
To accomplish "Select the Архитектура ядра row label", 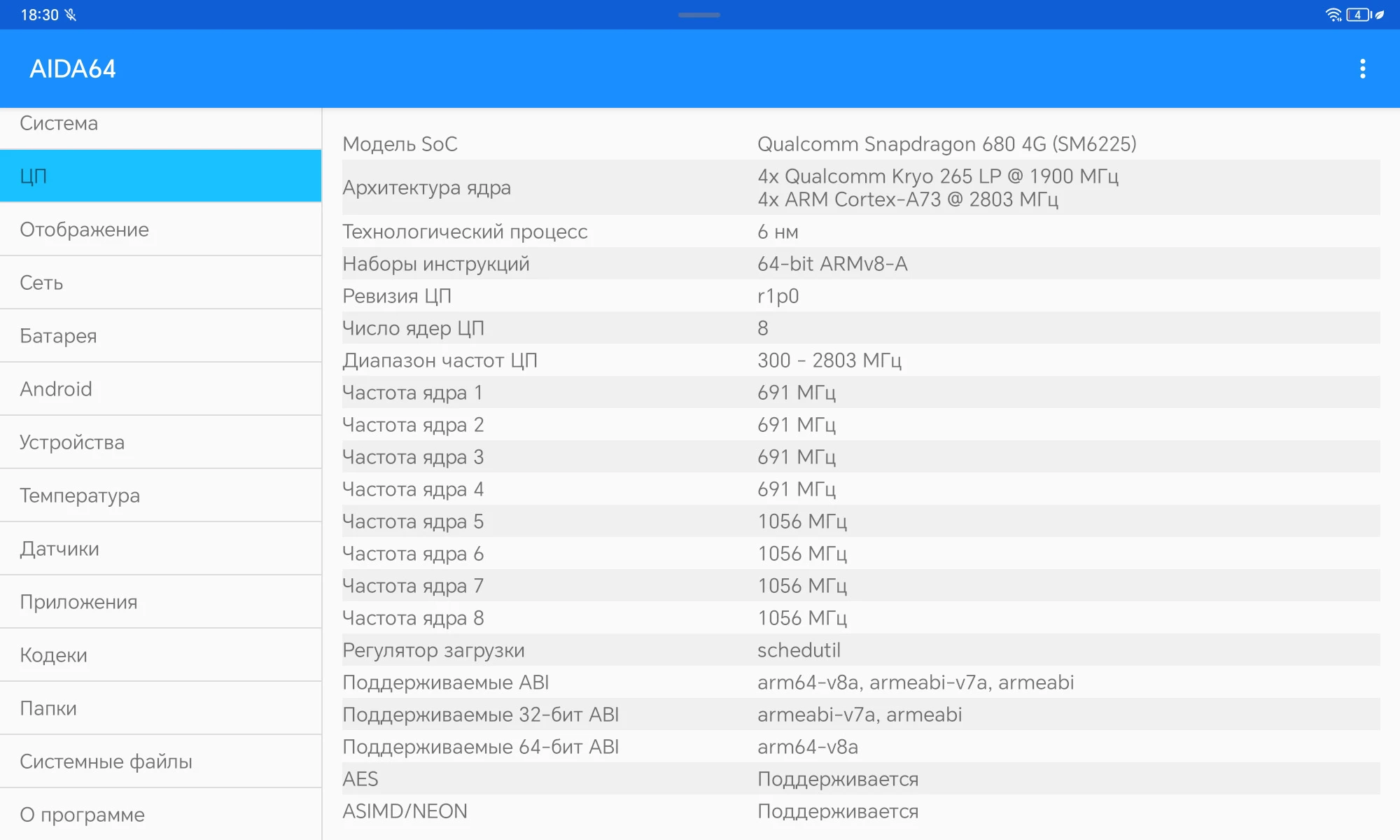I will coord(426,188).
